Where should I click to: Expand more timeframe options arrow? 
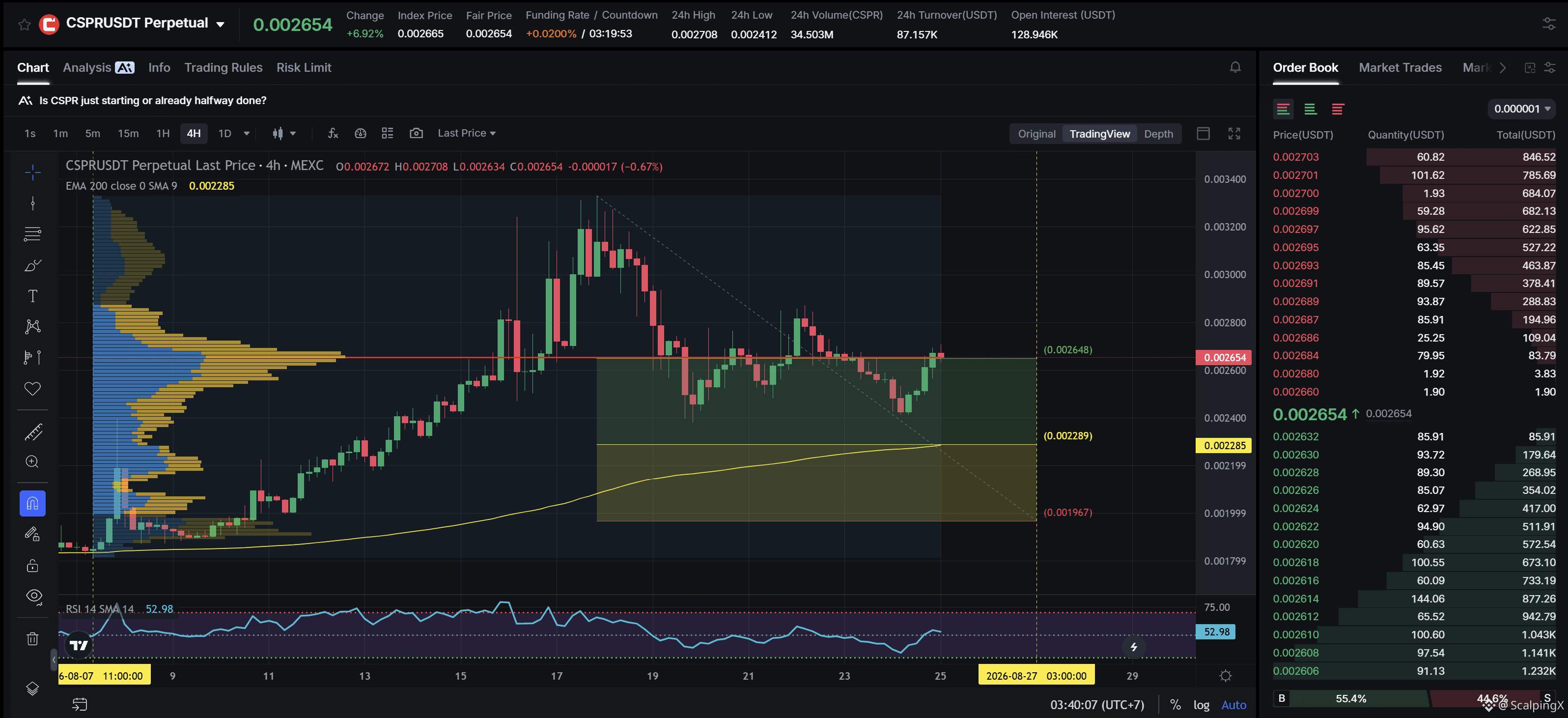tap(247, 133)
